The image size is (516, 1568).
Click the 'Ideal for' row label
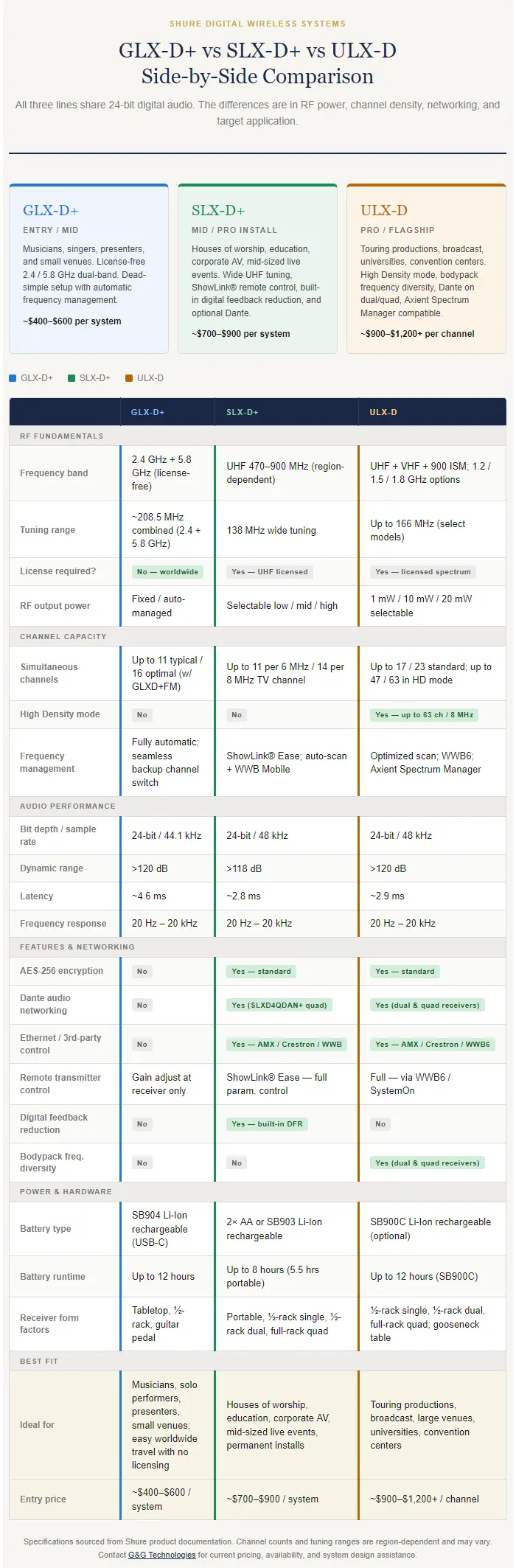[37, 1425]
